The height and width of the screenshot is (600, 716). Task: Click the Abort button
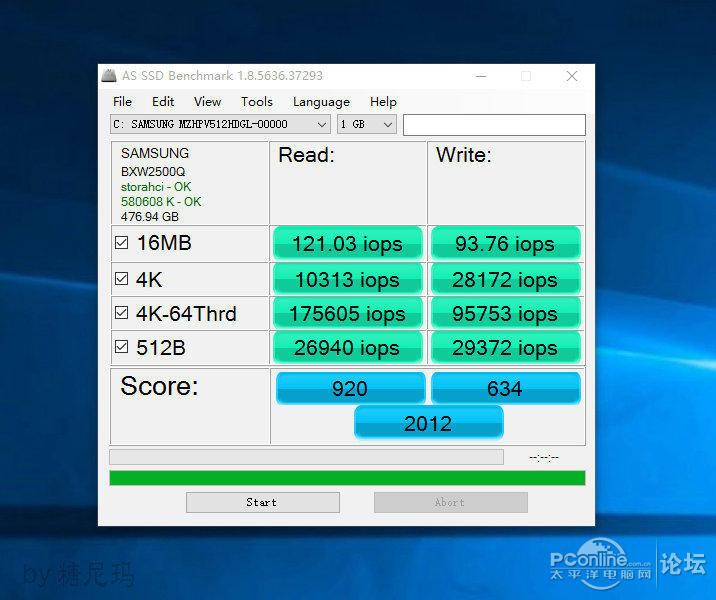coord(451,502)
